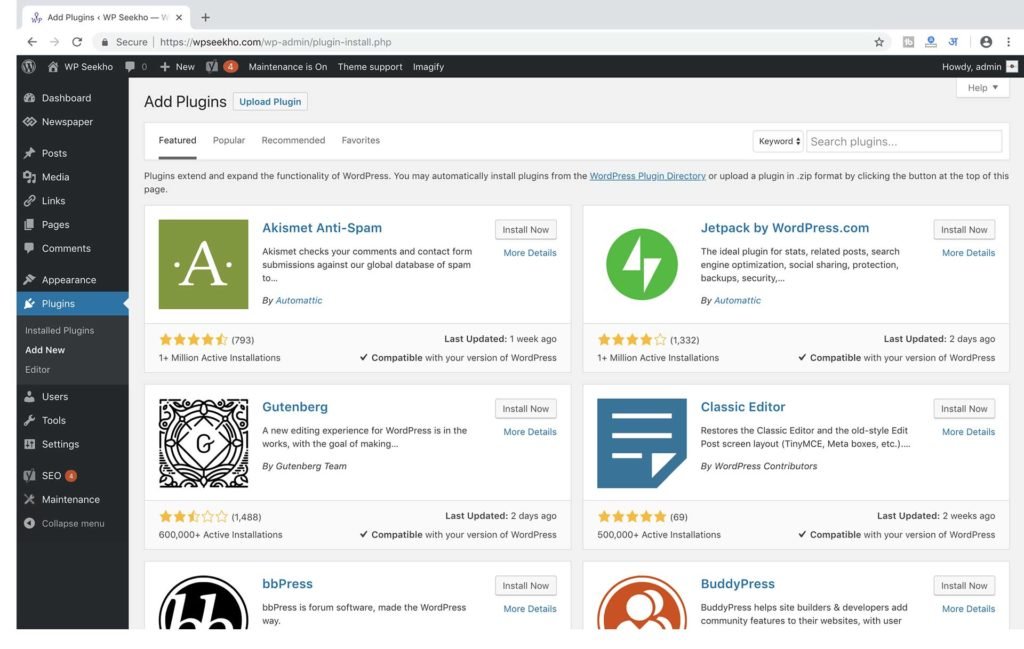The width and height of the screenshot is (1024, 649).
Task: Click the Links chain icon
Action: (x=29, y=200)
